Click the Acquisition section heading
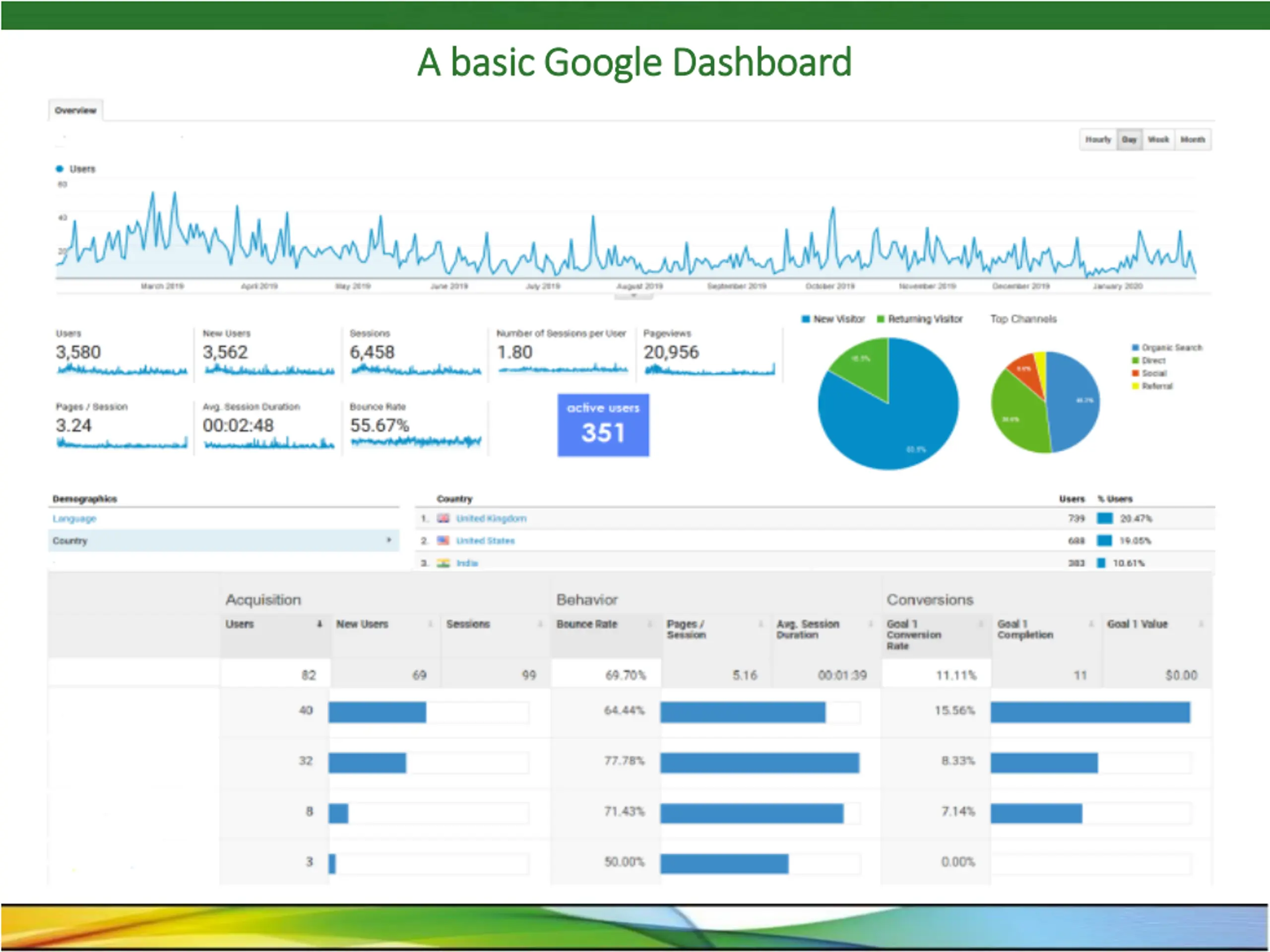 (x=263, y=600)
